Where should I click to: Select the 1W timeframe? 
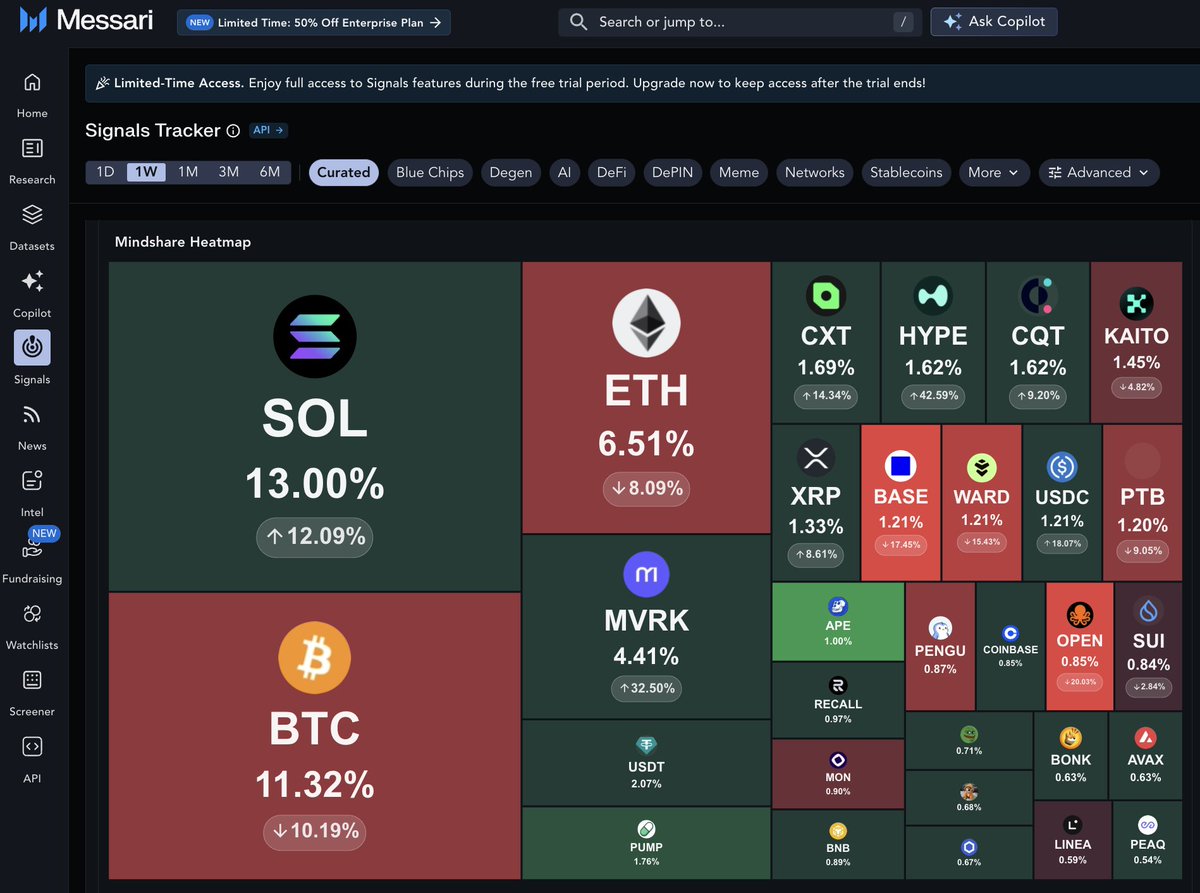click(x=146, y=172)
